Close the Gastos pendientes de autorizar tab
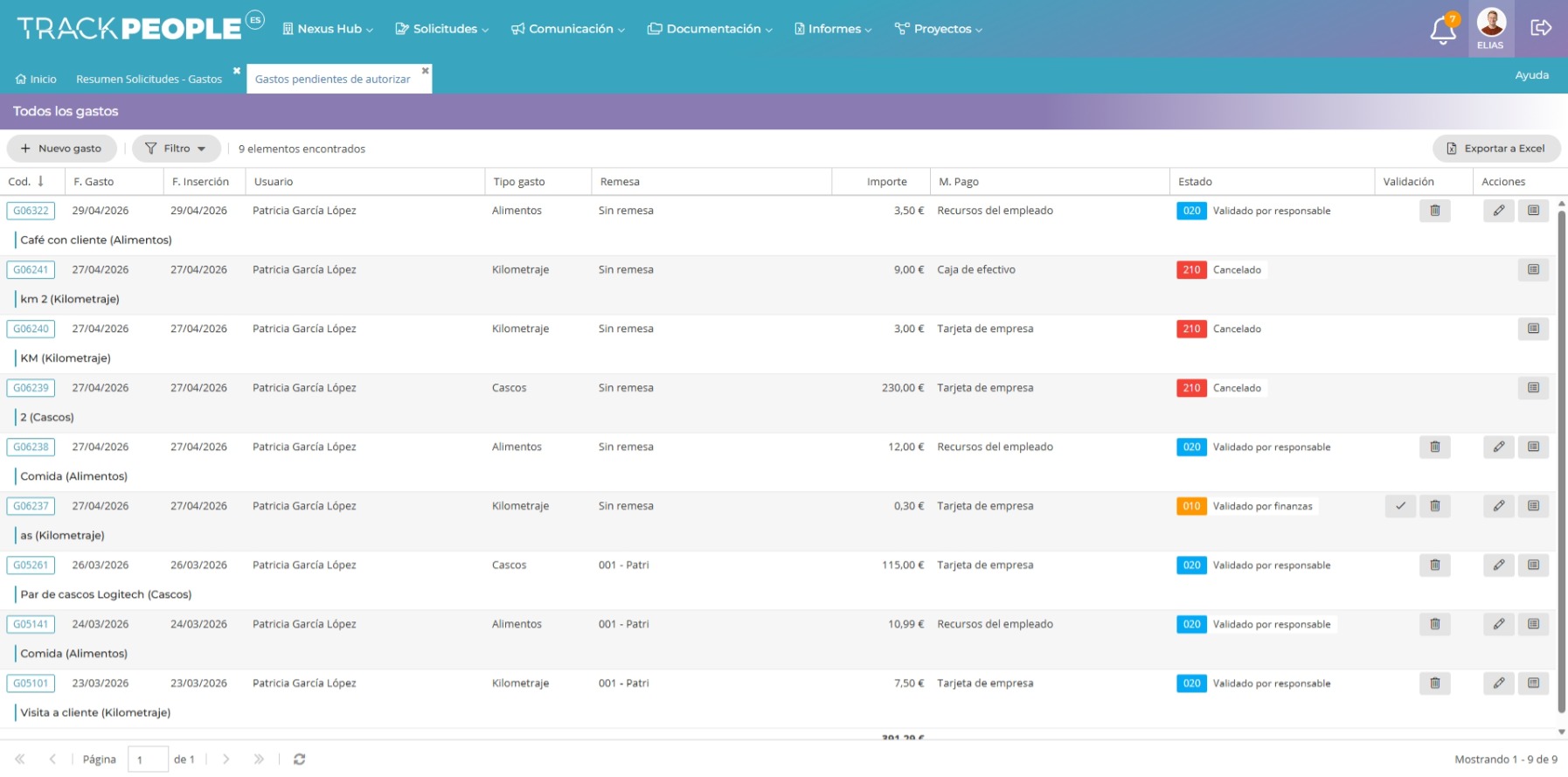The image size is (1568, 777). [x=425, y=71]
